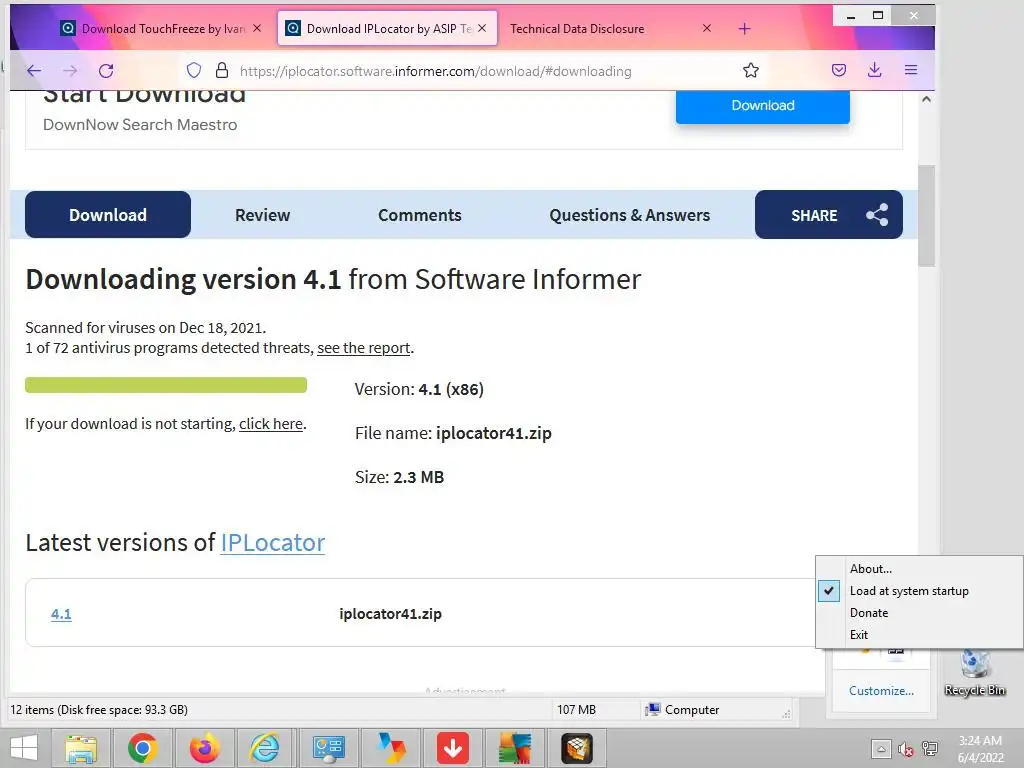Click the 'DownNow Search Maestro' ad text

click(x=140, y=125)
